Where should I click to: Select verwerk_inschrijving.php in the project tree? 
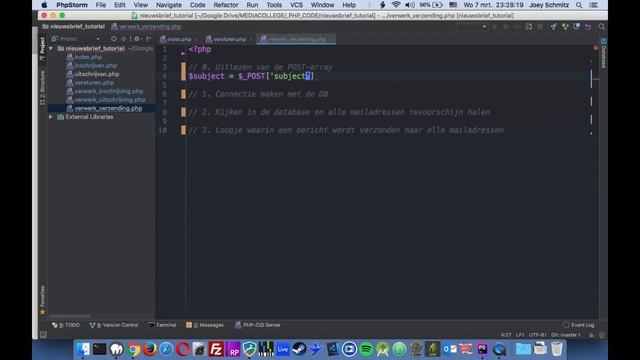[x=109, y=91]
